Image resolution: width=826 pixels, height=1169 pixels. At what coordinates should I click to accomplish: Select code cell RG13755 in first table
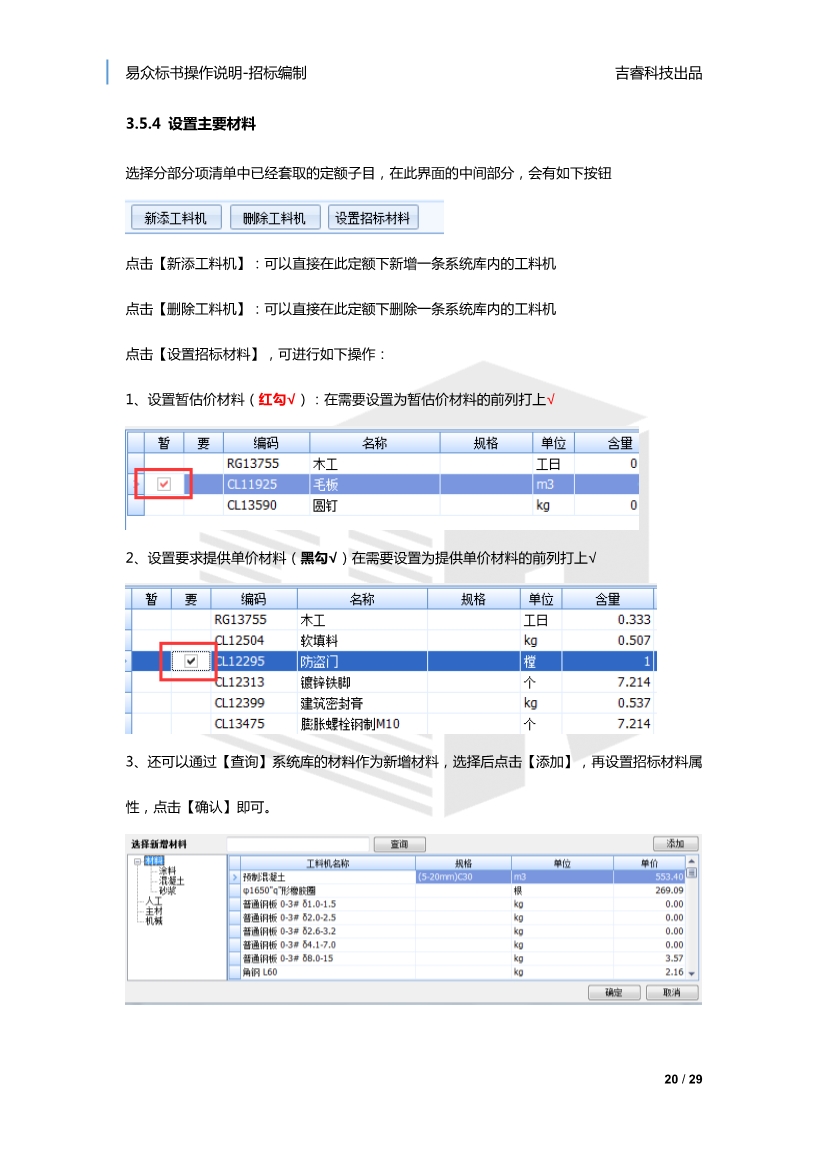coord(266,464)
